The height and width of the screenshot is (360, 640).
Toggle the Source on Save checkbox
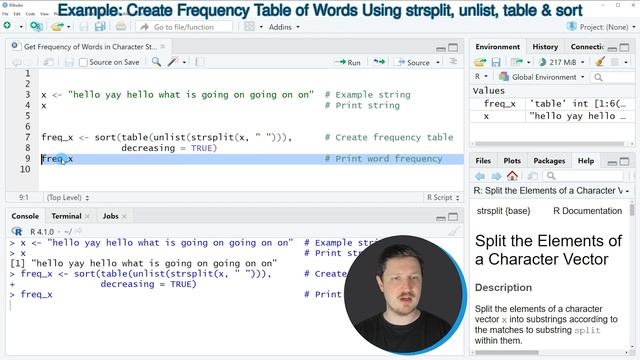point(83,62)
